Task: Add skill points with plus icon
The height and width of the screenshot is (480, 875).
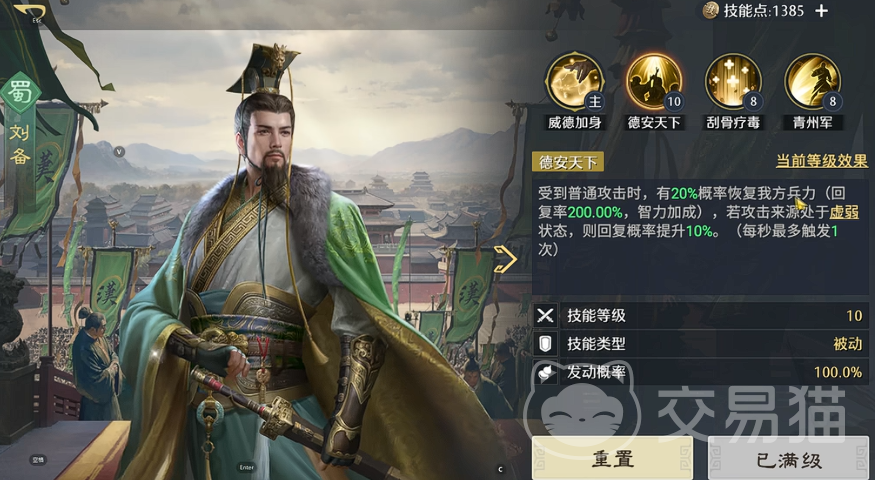Action: click(821, 11)
